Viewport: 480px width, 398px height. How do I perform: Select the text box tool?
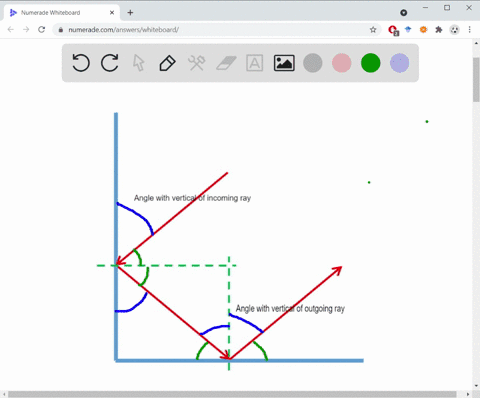255,63
